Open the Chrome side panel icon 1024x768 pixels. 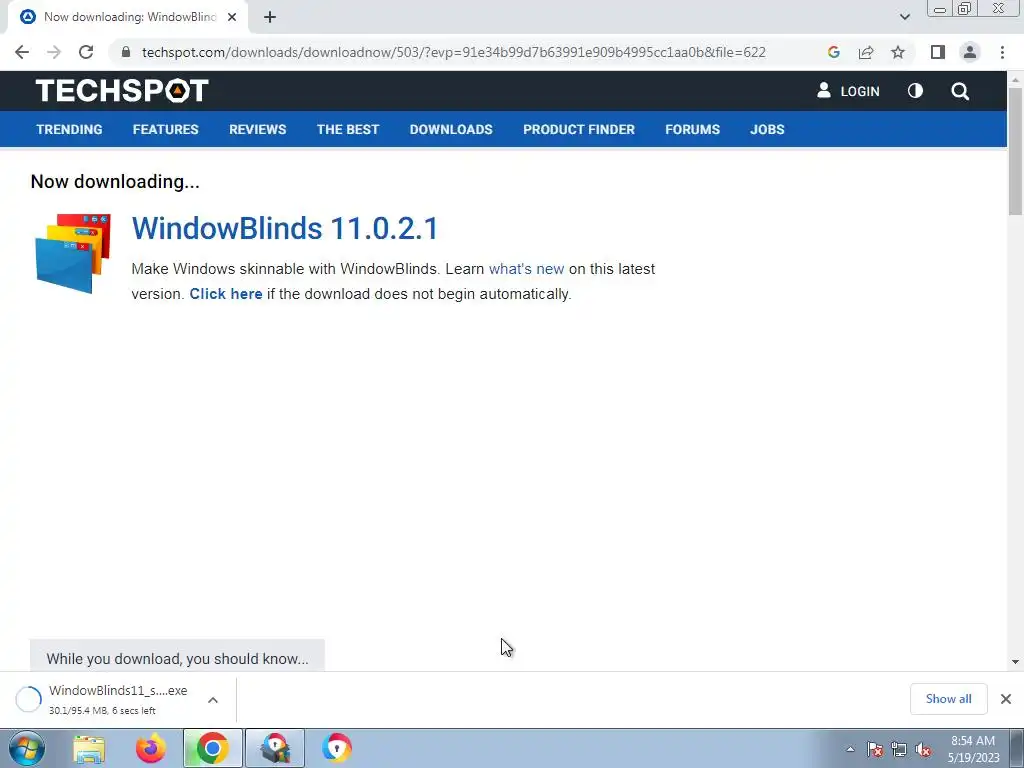pos(938,52)
